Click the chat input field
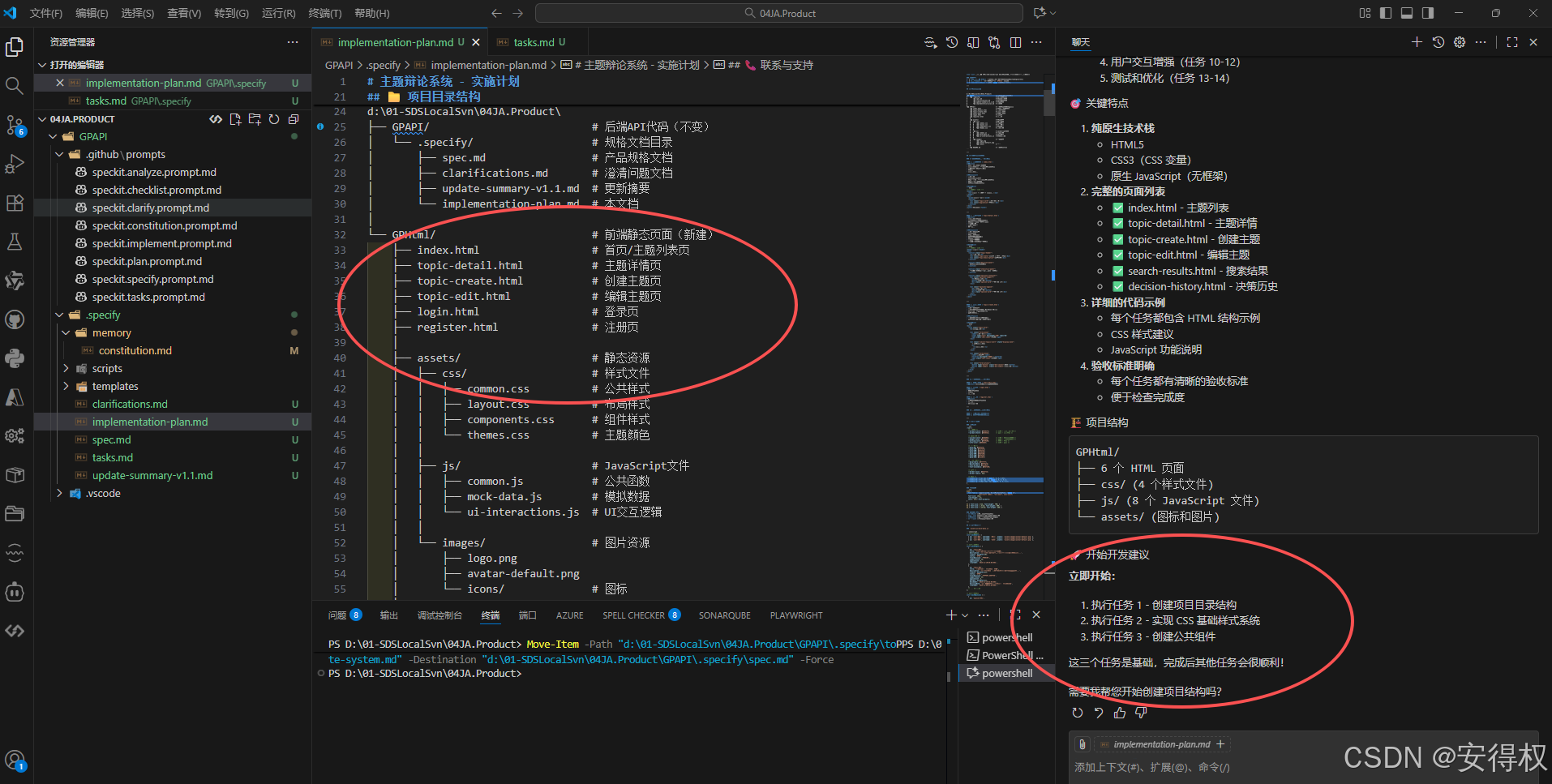This screenshot has height=784, width=1552. (x=1304, y=767)
